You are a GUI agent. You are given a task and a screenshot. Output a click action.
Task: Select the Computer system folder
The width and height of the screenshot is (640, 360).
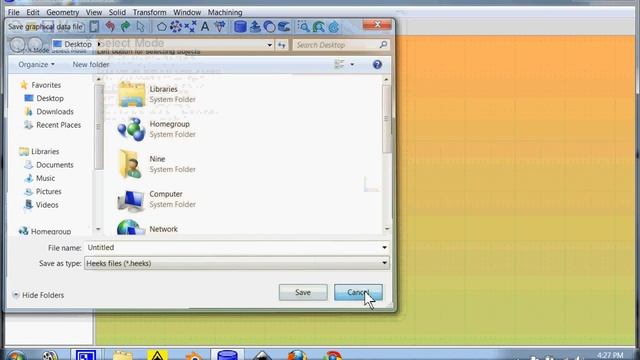click(157, 199)
